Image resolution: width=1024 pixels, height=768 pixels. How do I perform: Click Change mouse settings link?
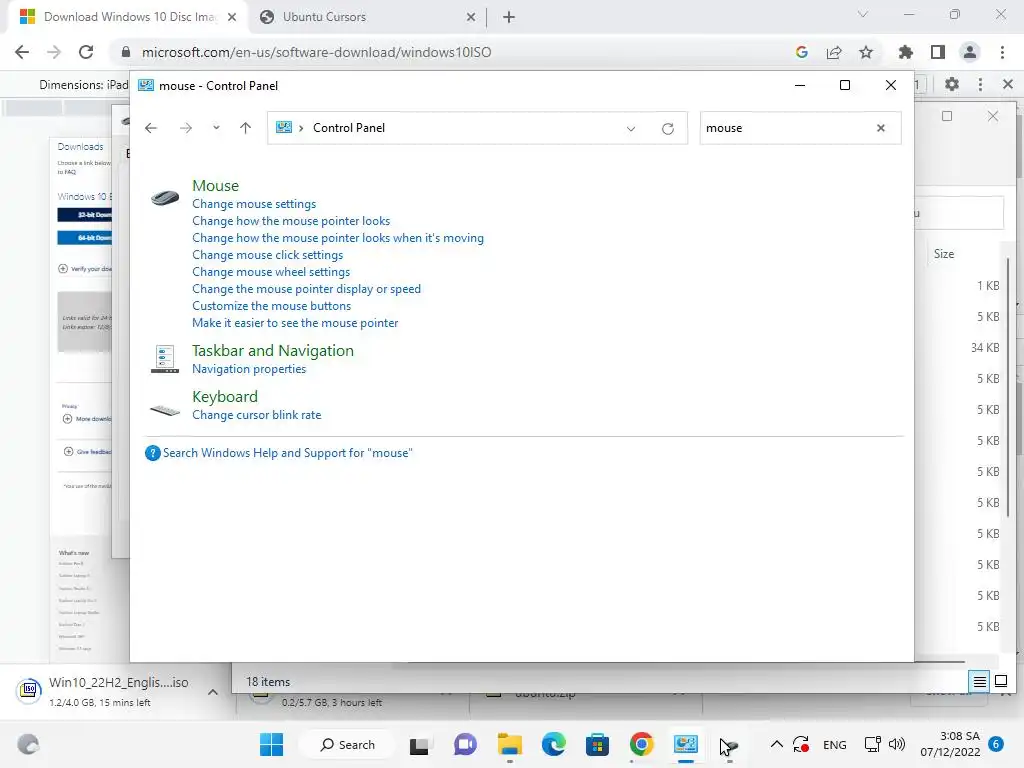(254, 204)
